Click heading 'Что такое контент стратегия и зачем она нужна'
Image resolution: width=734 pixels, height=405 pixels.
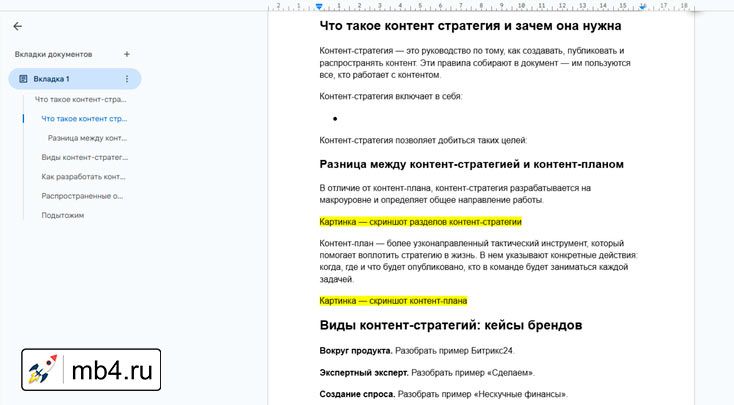point(470,26)
